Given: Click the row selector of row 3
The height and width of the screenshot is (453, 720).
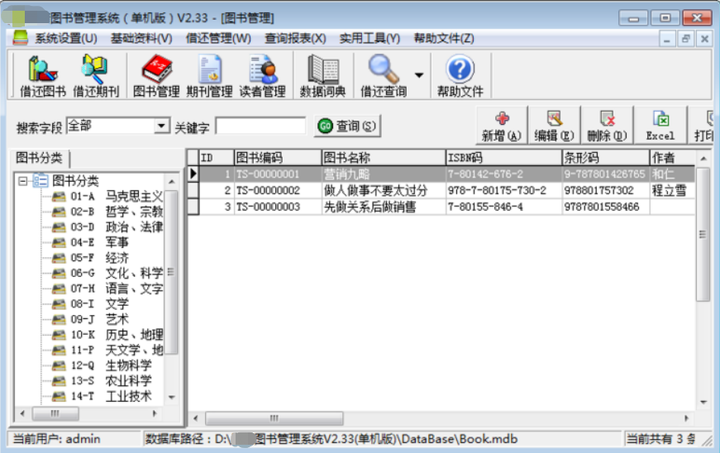Looking at the screenshot, I should click(193, 207).
